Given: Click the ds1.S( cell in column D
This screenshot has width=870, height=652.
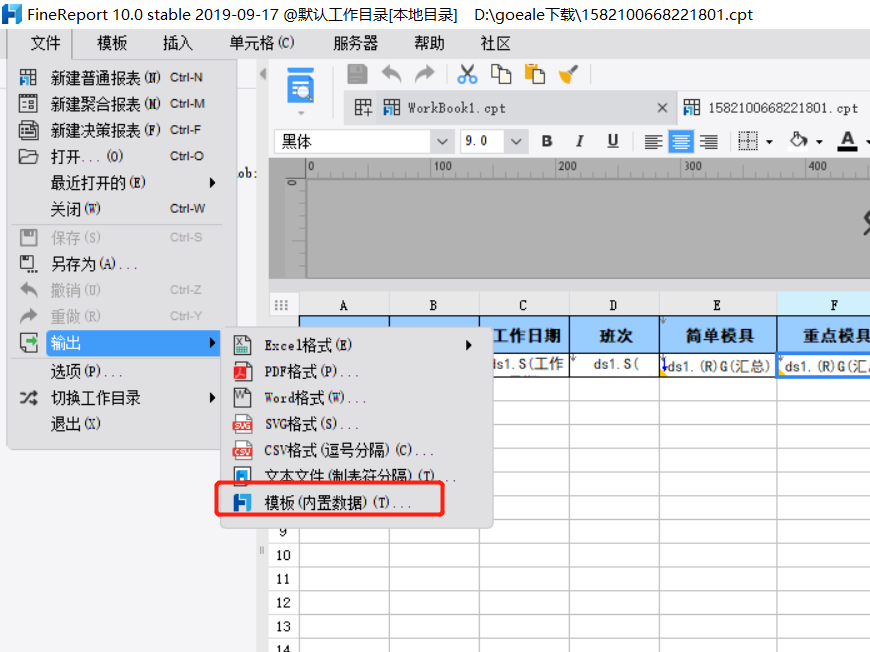Looking at the screenshot, I should click(614, 365).
